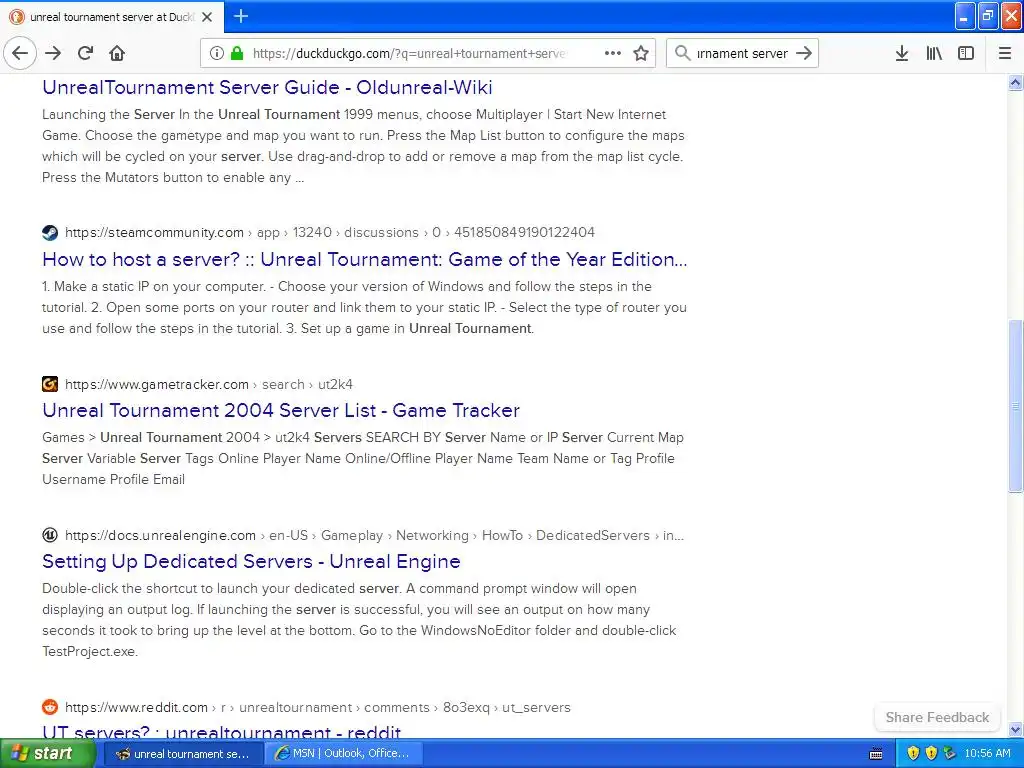Reload the current page
Viewport: 1024px width, 768px height.
coord(86,53)
